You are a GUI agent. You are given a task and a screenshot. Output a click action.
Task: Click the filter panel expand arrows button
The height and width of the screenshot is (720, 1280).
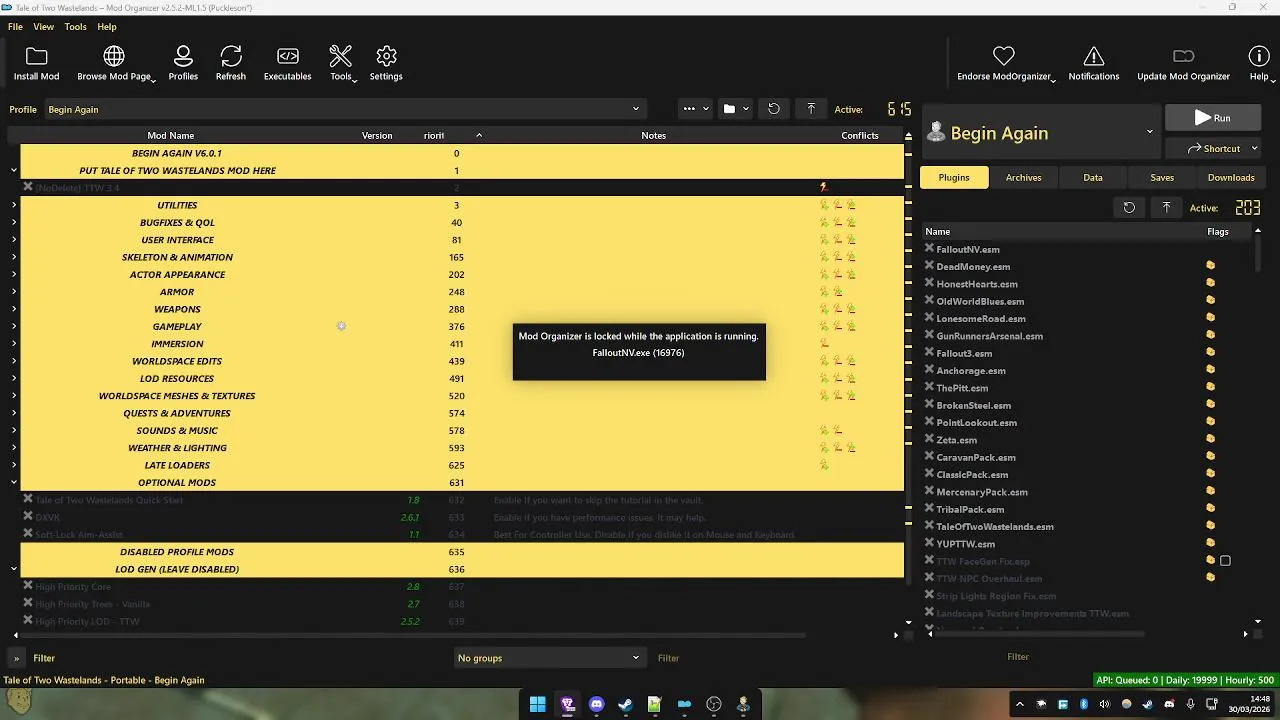(x=16, y=658)
